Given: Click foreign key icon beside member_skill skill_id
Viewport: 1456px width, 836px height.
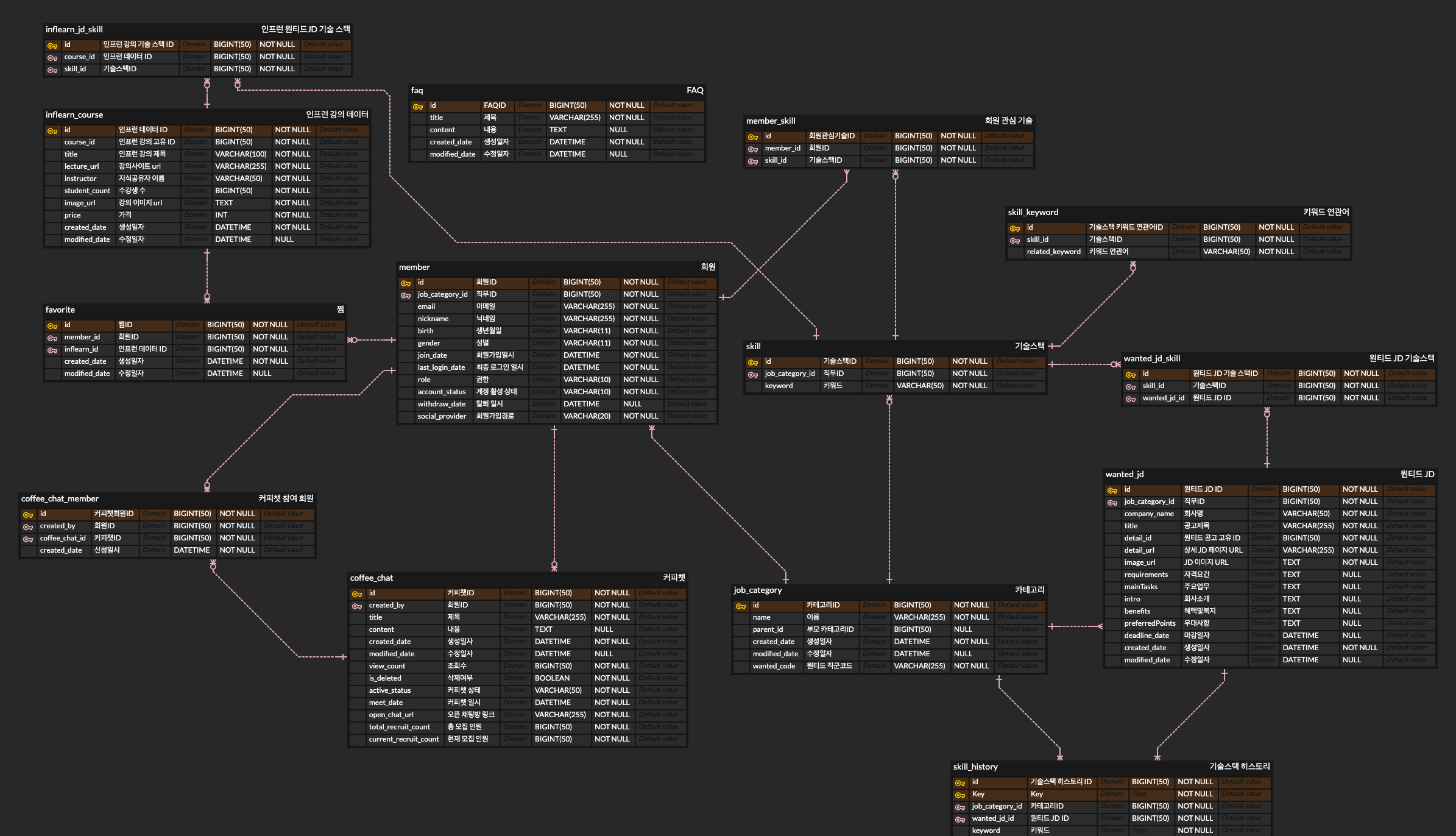Looking at the screenshot, I should tap(753, 161).
